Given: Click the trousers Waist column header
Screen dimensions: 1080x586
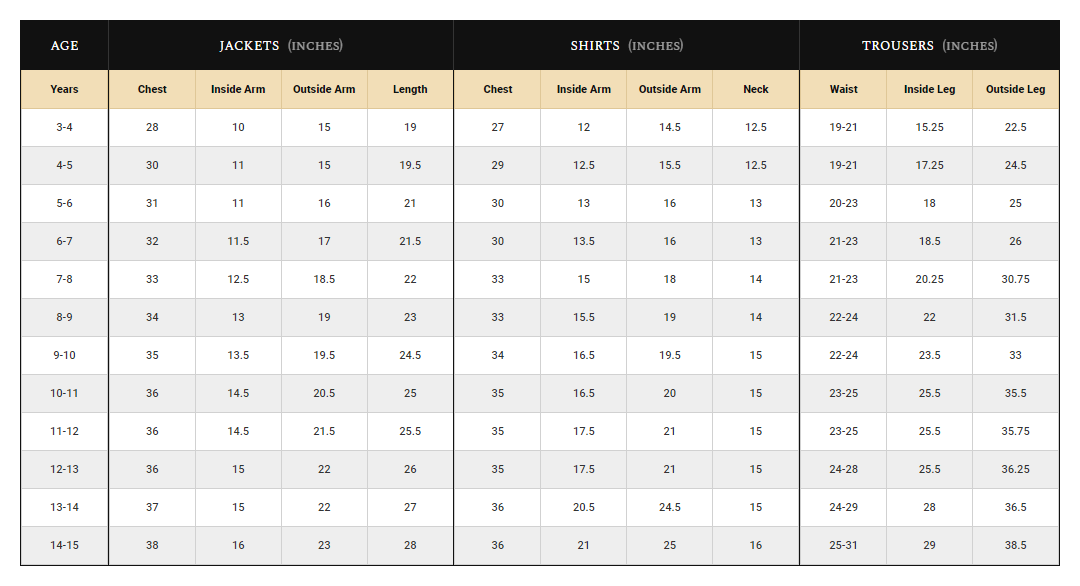Looking at the screenshot, I should tap(843, 90).
